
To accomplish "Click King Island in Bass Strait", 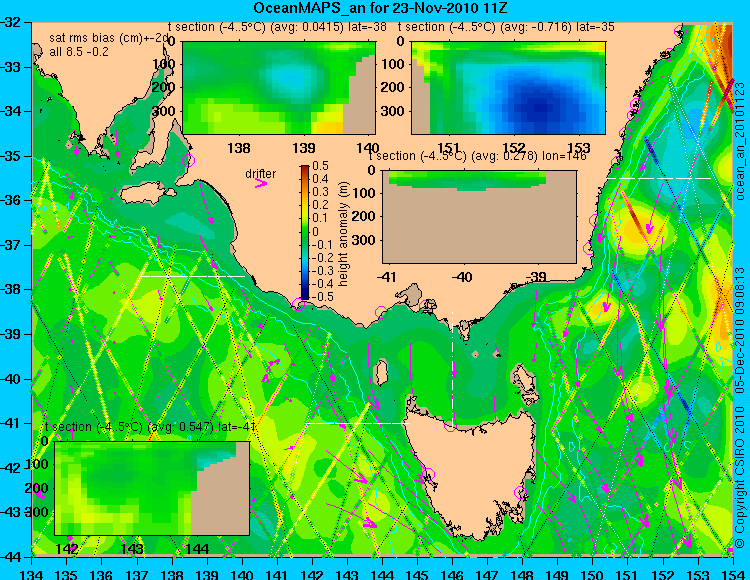I will click(x=381, y=370).
